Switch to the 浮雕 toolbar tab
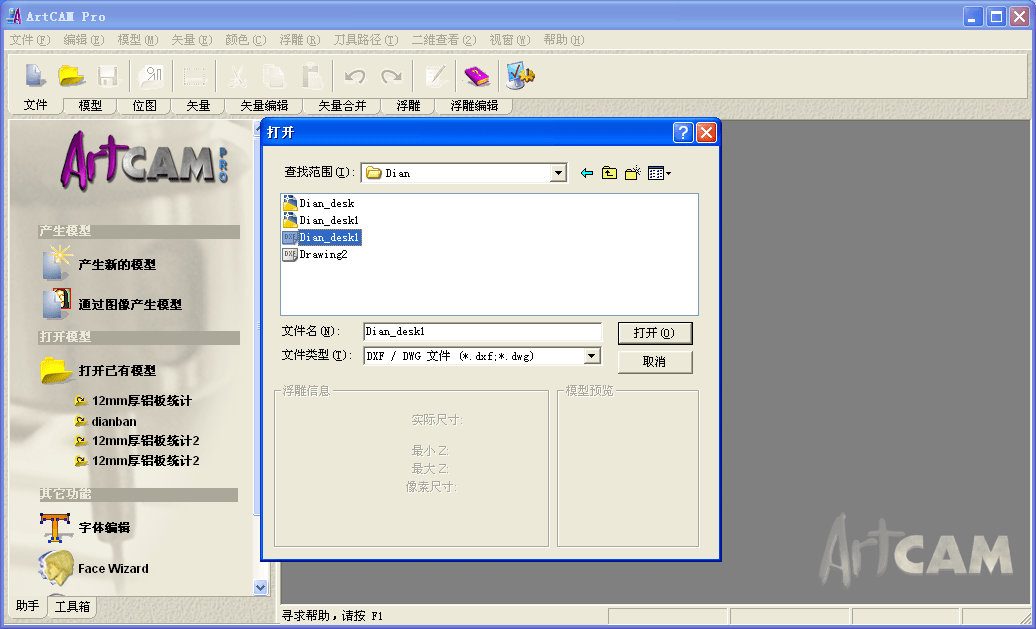This screenshot has height=629, width=1036. tap(408, 106)
